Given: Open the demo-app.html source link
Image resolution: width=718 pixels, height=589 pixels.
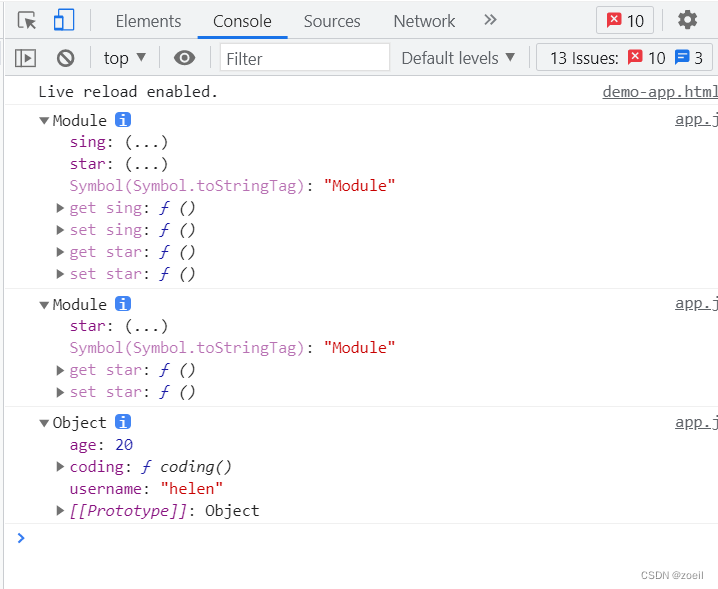Looking at the screenshot, I should (660, 92).
